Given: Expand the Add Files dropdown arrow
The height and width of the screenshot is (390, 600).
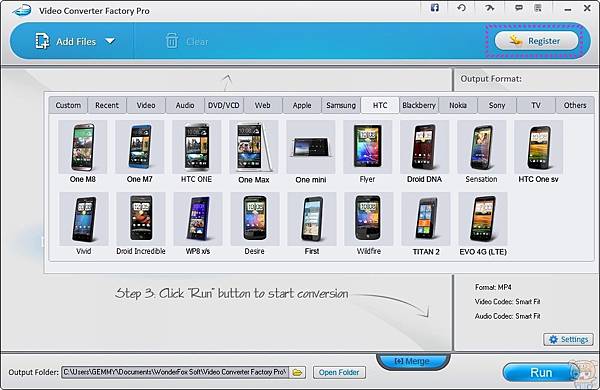Looking at the screenshot, I should pos(110,41).
